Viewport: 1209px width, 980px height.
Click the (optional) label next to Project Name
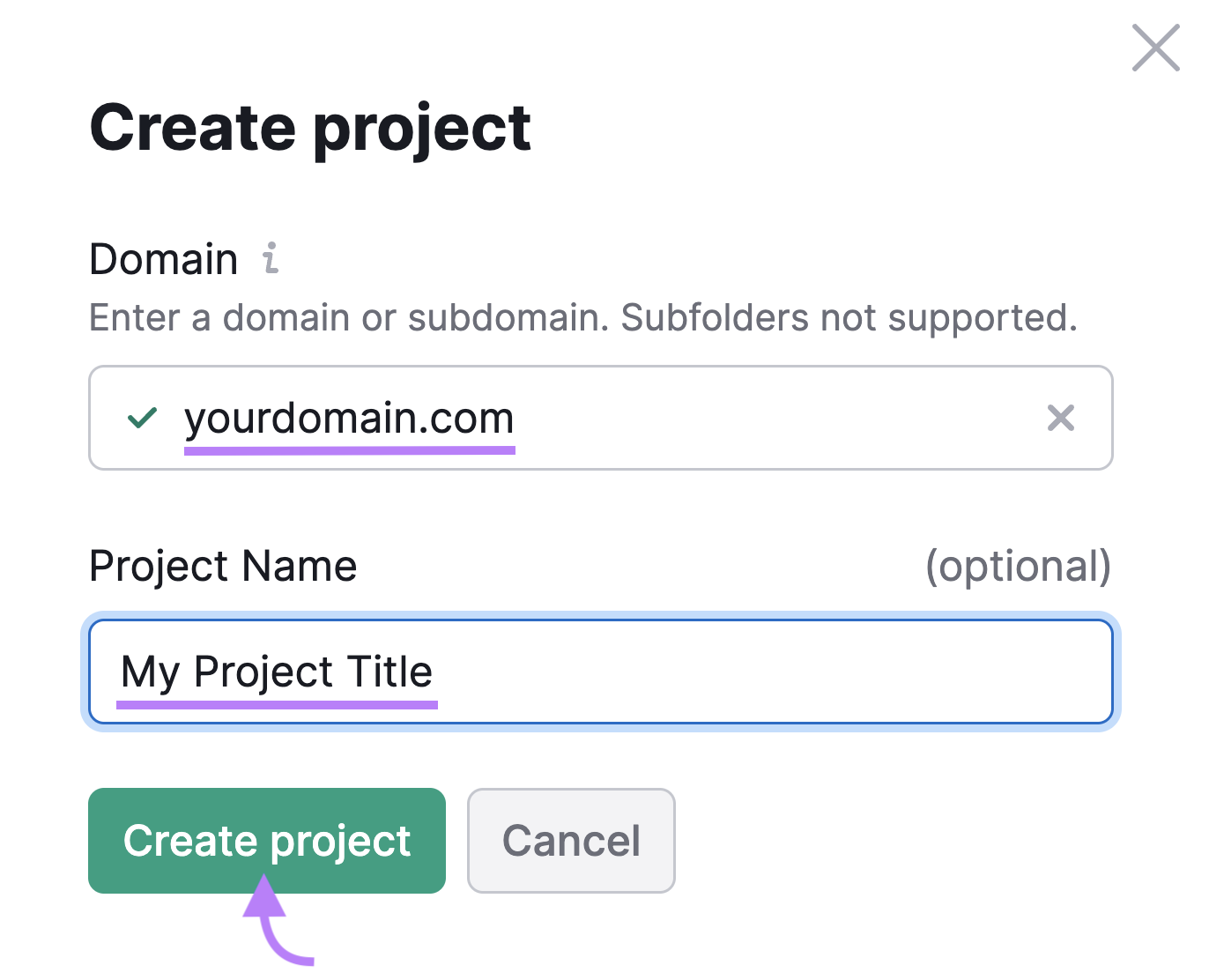pyautogui.click(x=1019, y=566)
